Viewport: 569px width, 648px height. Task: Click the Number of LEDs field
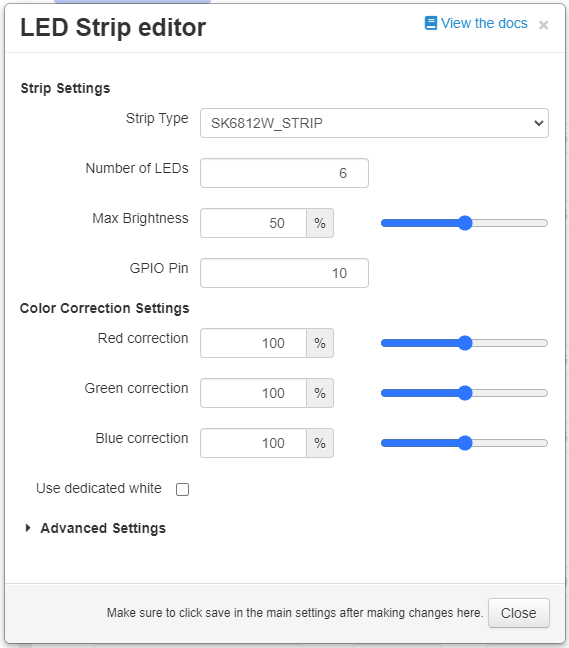(284, 173)
